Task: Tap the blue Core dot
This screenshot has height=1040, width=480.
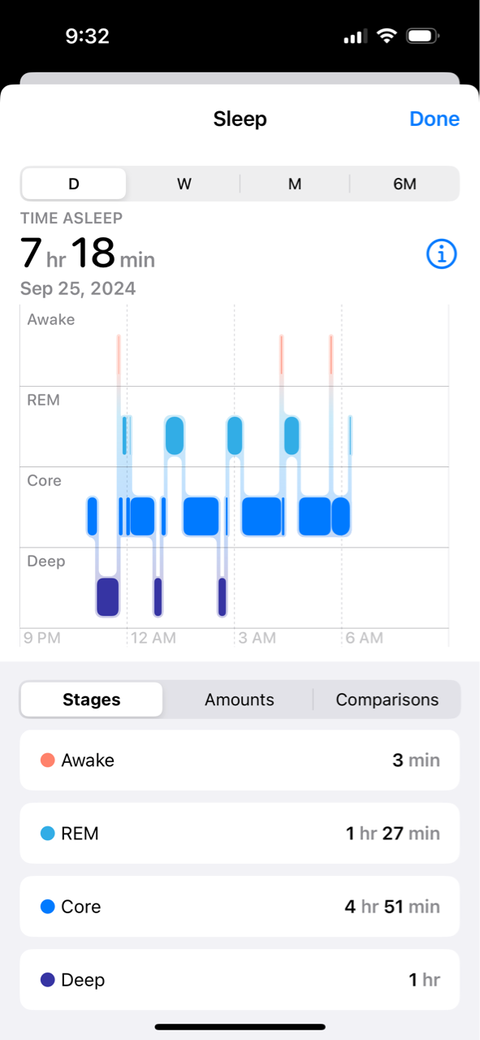Action: coord(47,907)
